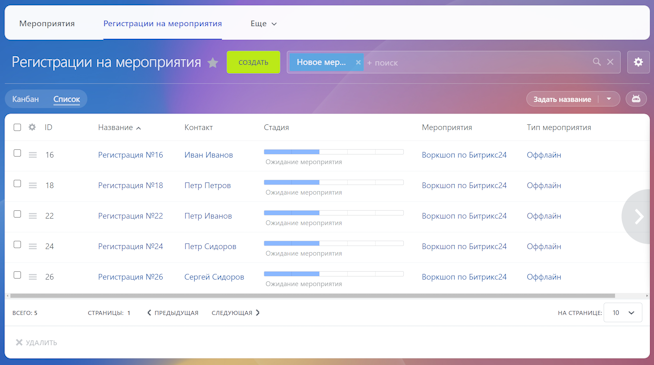The width and height of the screenshot is (654, 365).
Task: Click the green СОЗДАТЬ button
Action: 253,62
